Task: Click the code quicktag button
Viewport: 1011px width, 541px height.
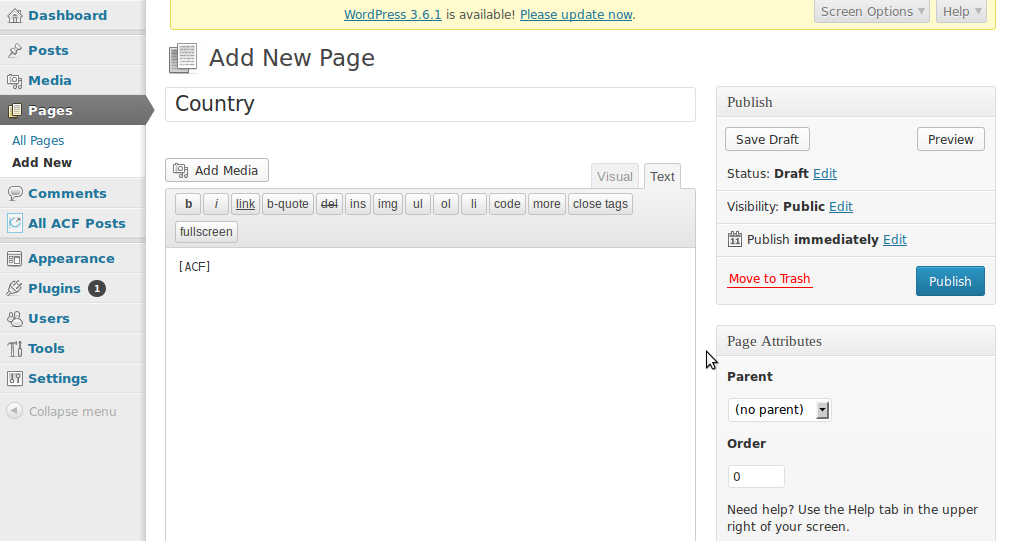Action: click(507, 204)
